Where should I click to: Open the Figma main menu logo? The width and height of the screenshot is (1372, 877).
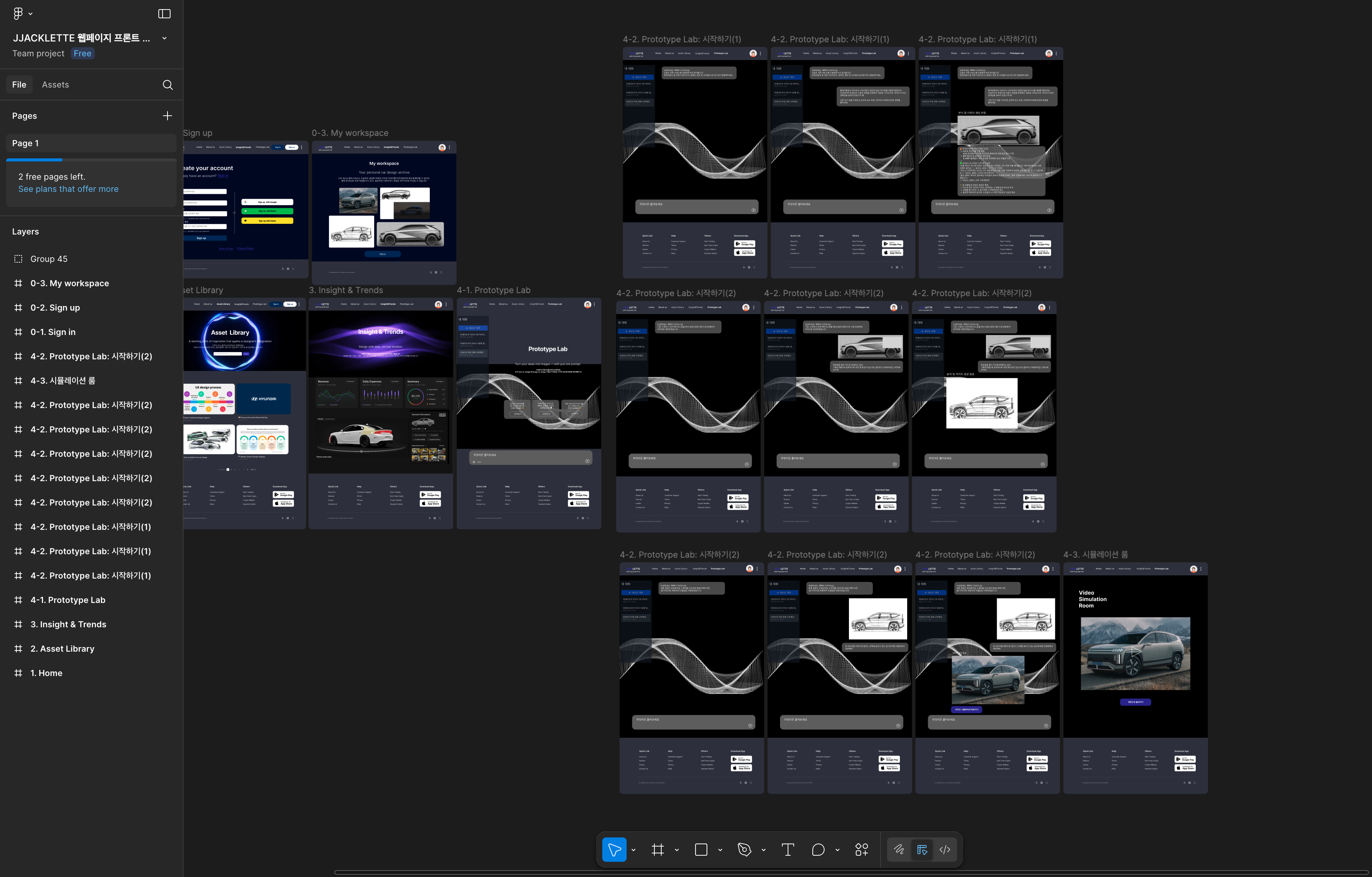18,13
